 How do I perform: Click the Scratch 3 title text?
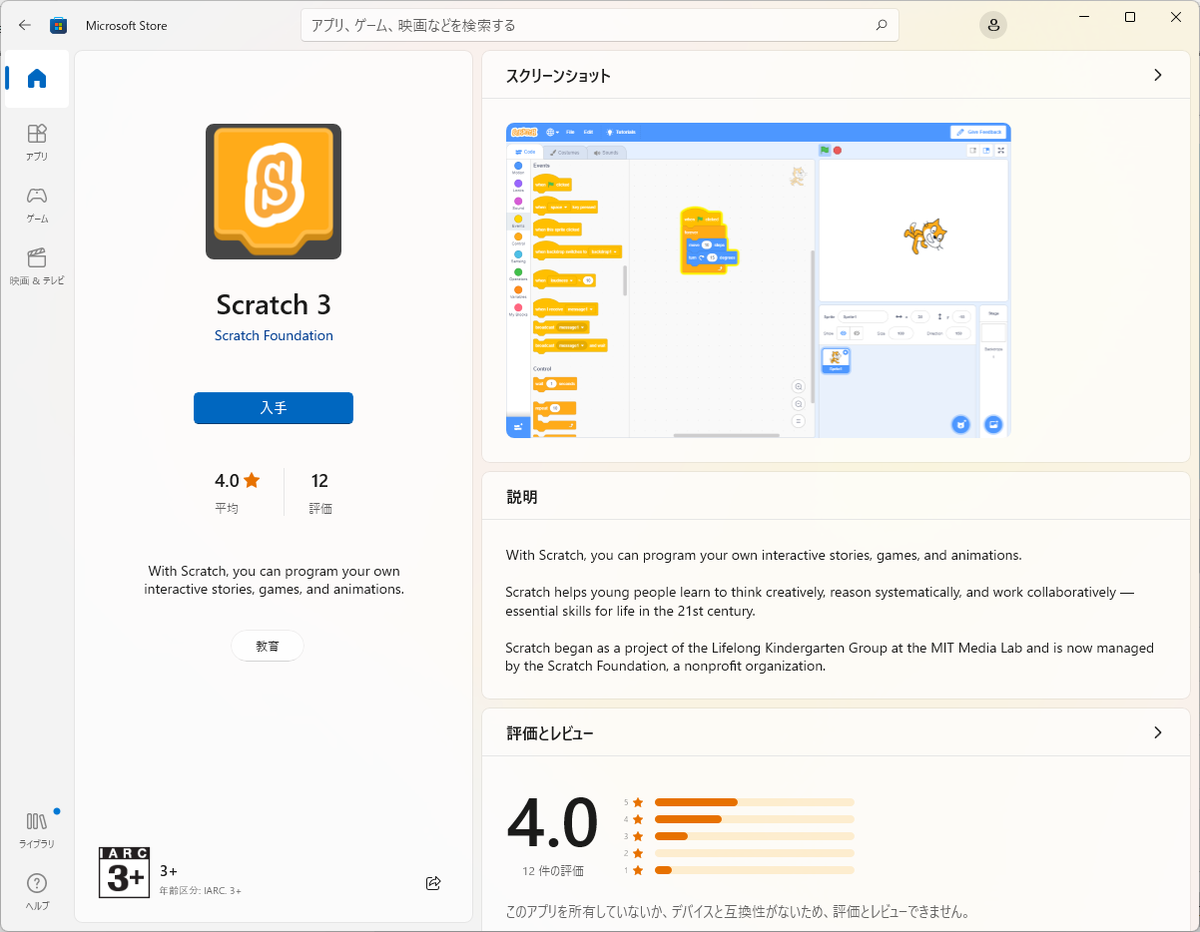click(x=273, y=304)
